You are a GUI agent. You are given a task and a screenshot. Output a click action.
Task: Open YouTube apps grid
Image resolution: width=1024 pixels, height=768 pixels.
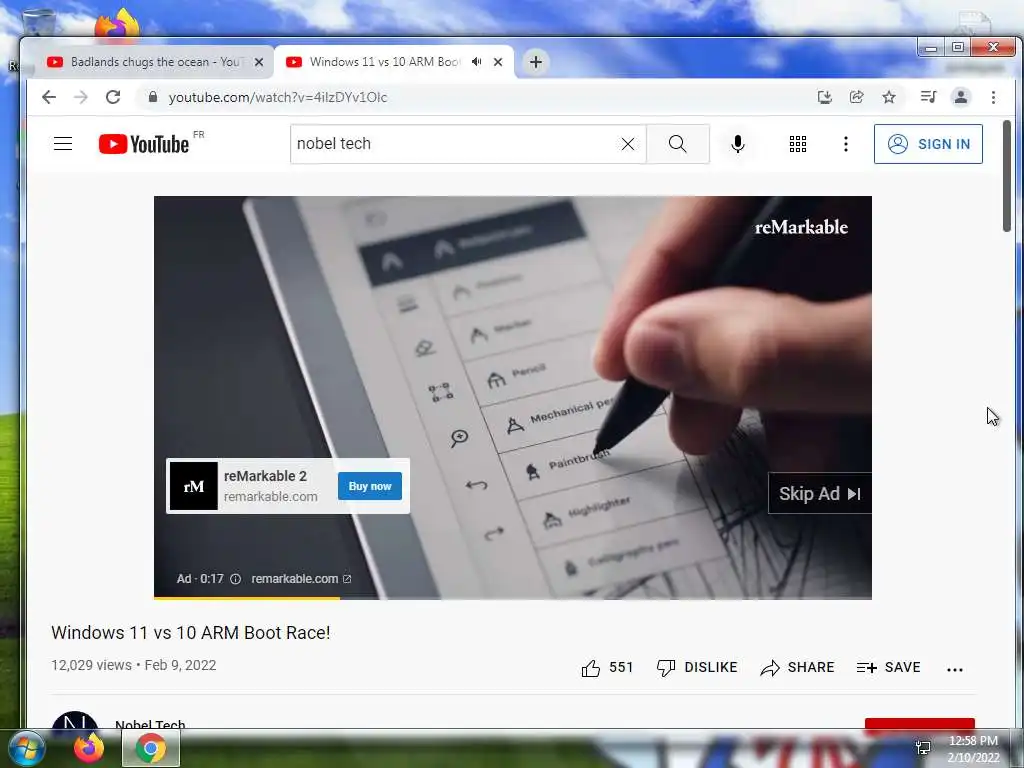tap(797, 144)
